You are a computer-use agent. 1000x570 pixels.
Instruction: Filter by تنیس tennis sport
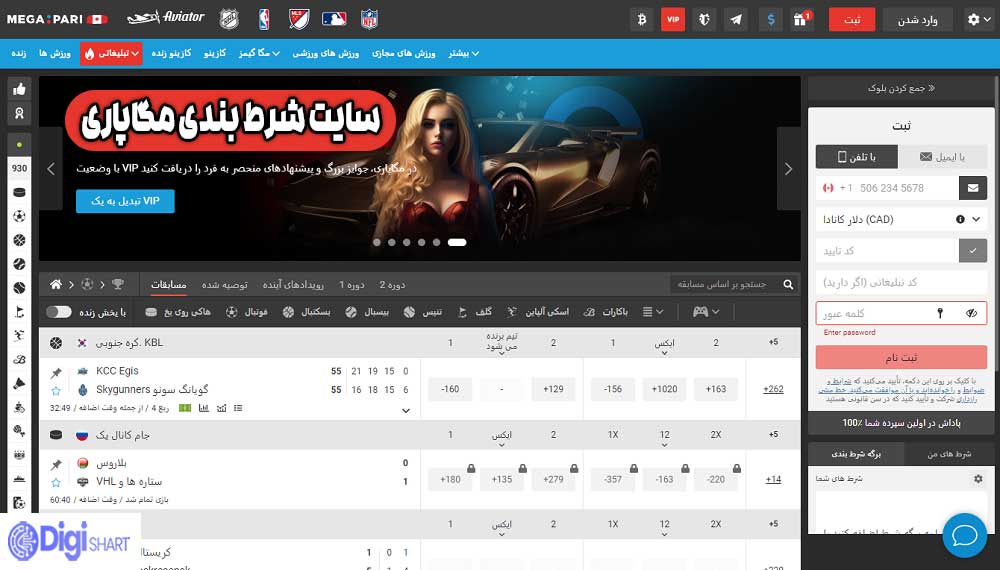pyautogui.click(x=423, y=312)
